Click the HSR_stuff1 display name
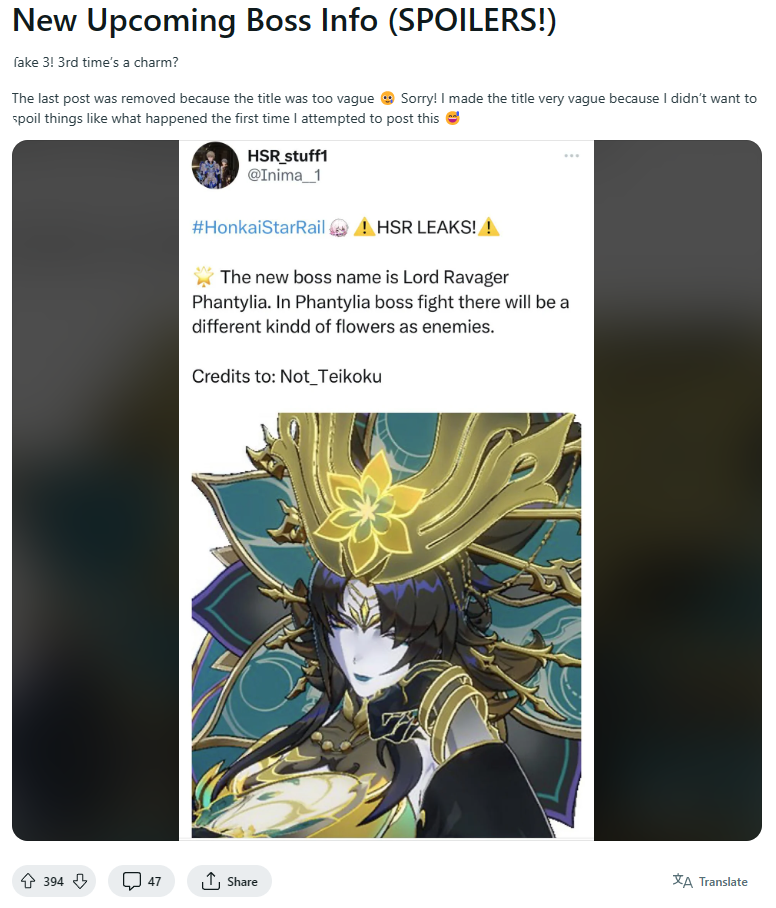This screenshot has height=908, width=776. (287, 156)
